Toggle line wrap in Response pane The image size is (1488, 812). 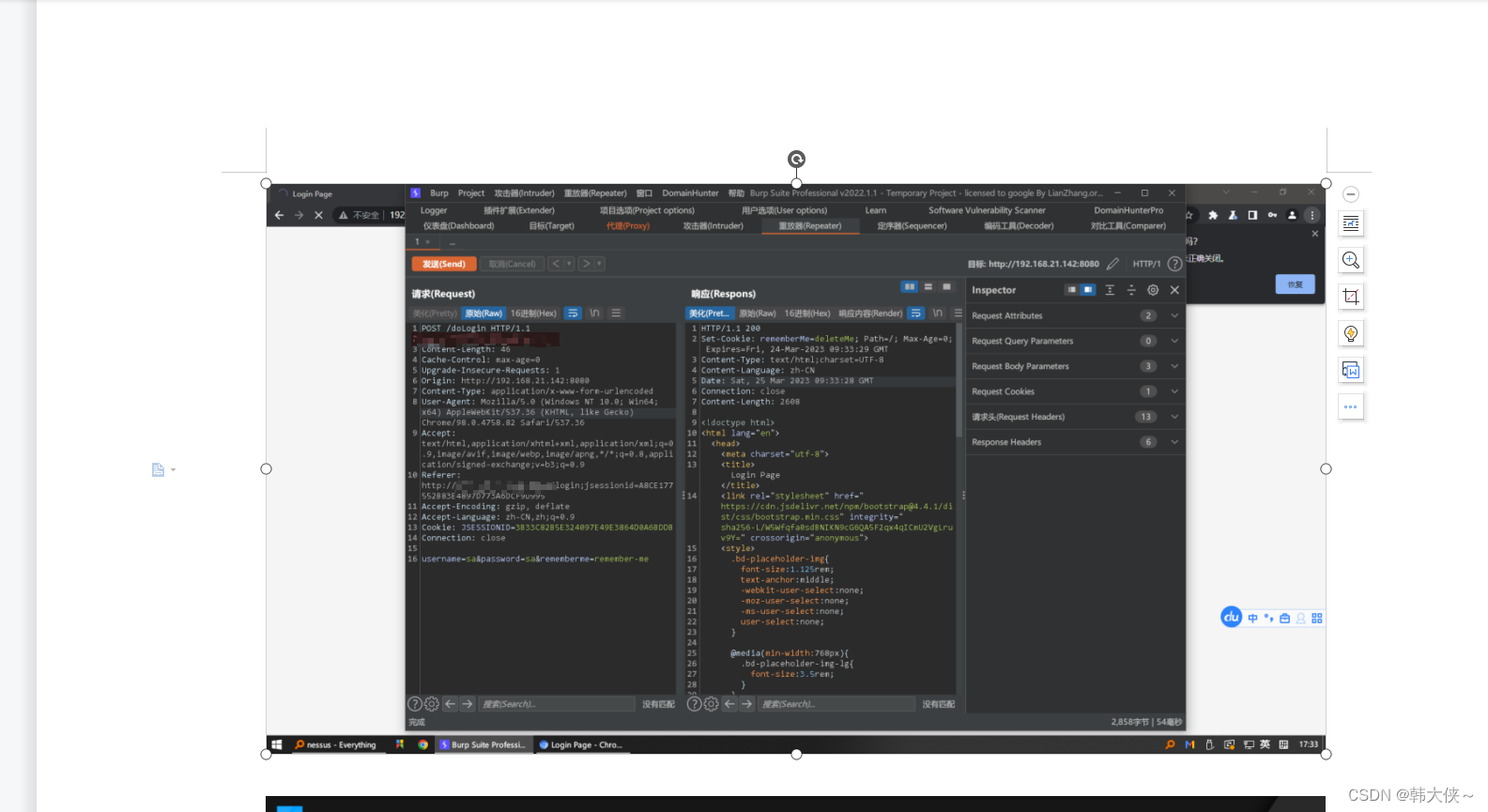915,314
